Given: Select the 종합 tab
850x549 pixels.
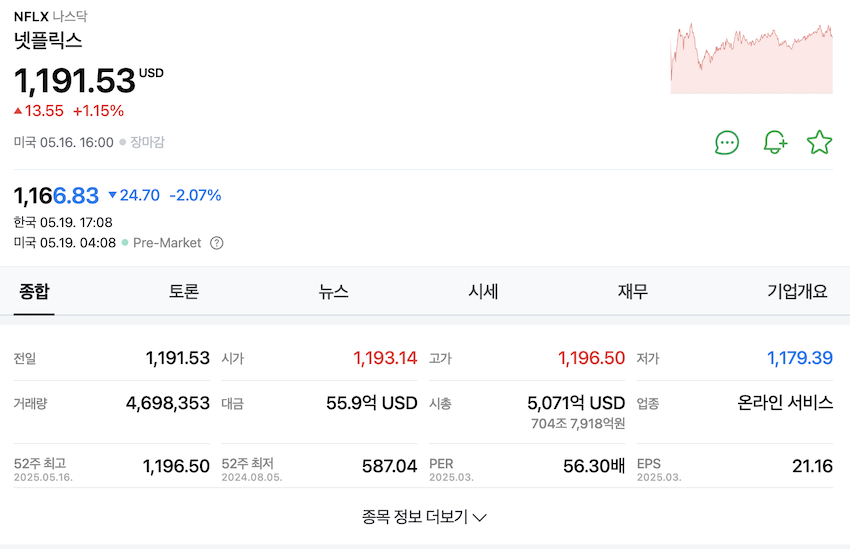Looking at the screenshot, I should pos(34,291).
